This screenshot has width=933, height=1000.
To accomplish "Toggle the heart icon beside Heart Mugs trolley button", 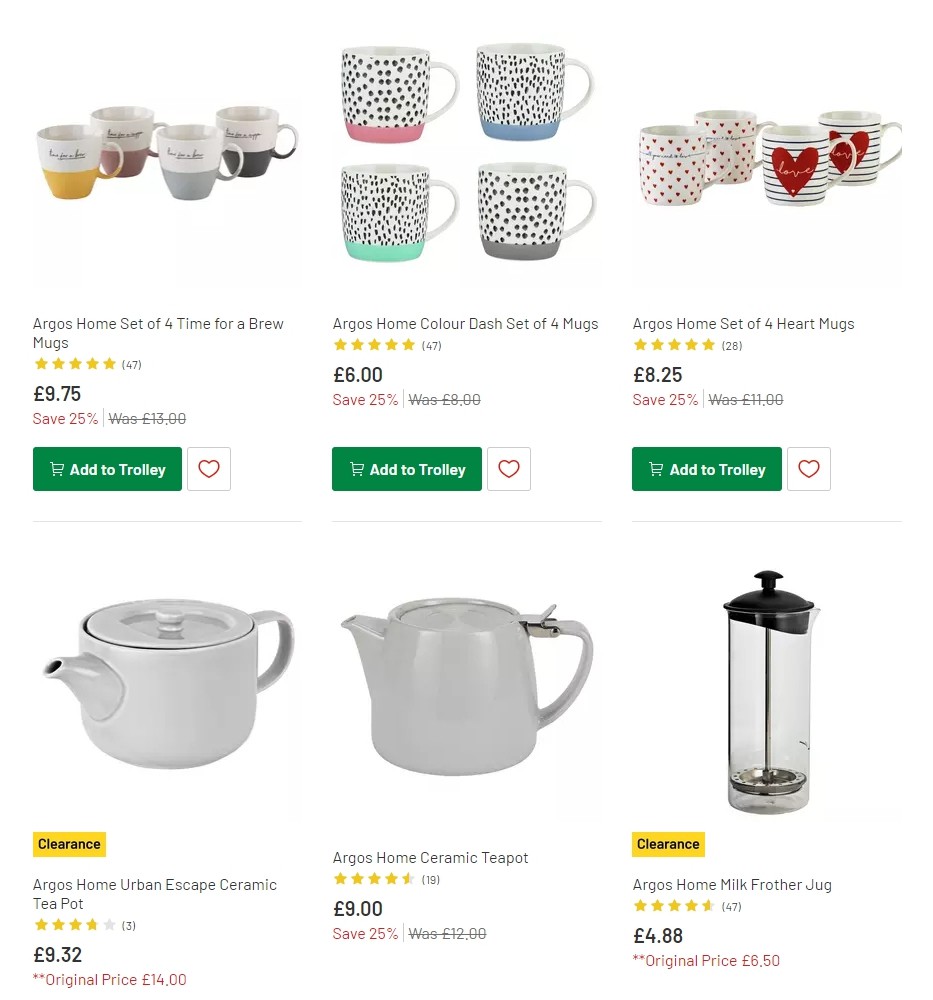I will (808, 468).
